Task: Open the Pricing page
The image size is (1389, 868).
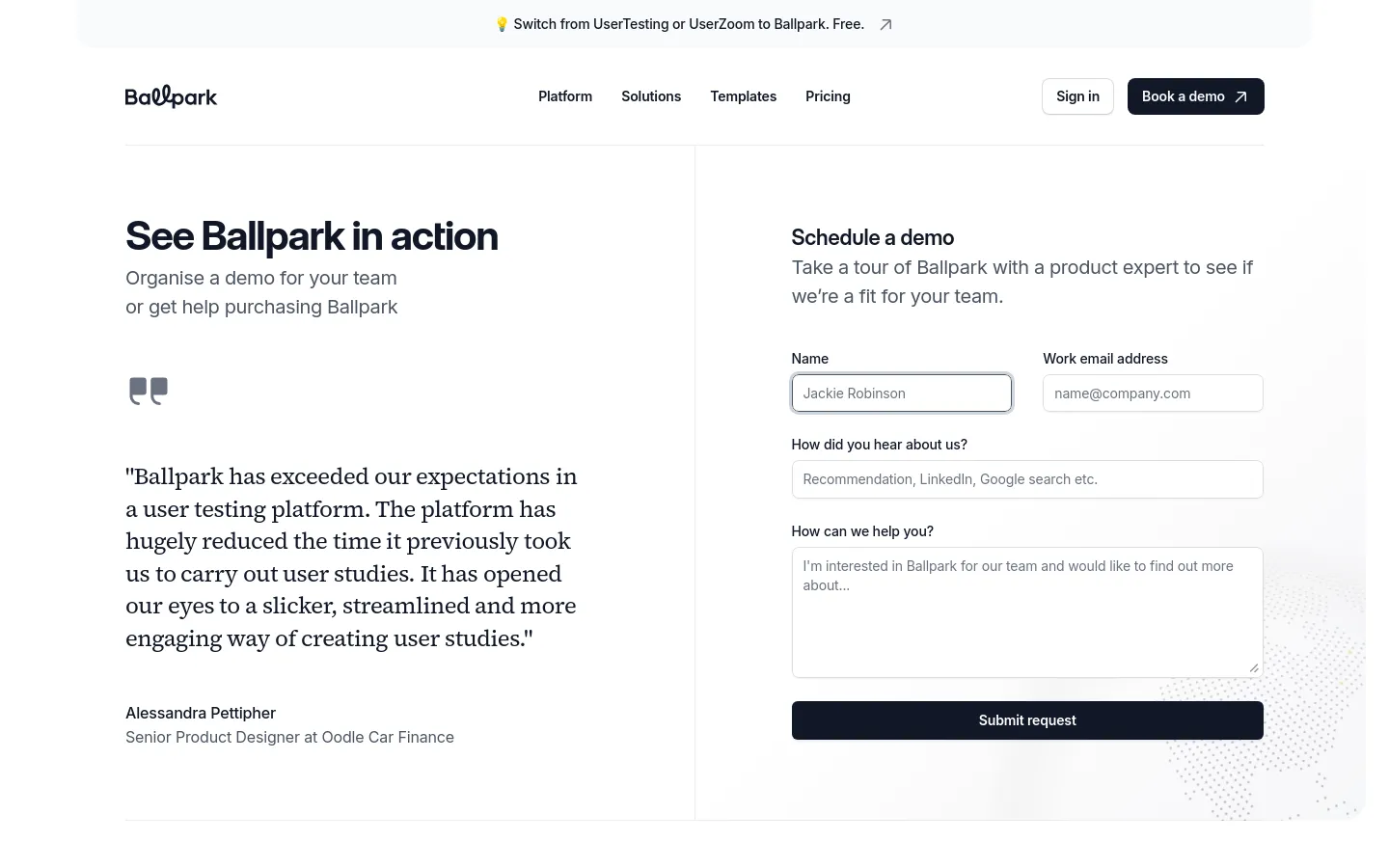Action: pos(828,96)
